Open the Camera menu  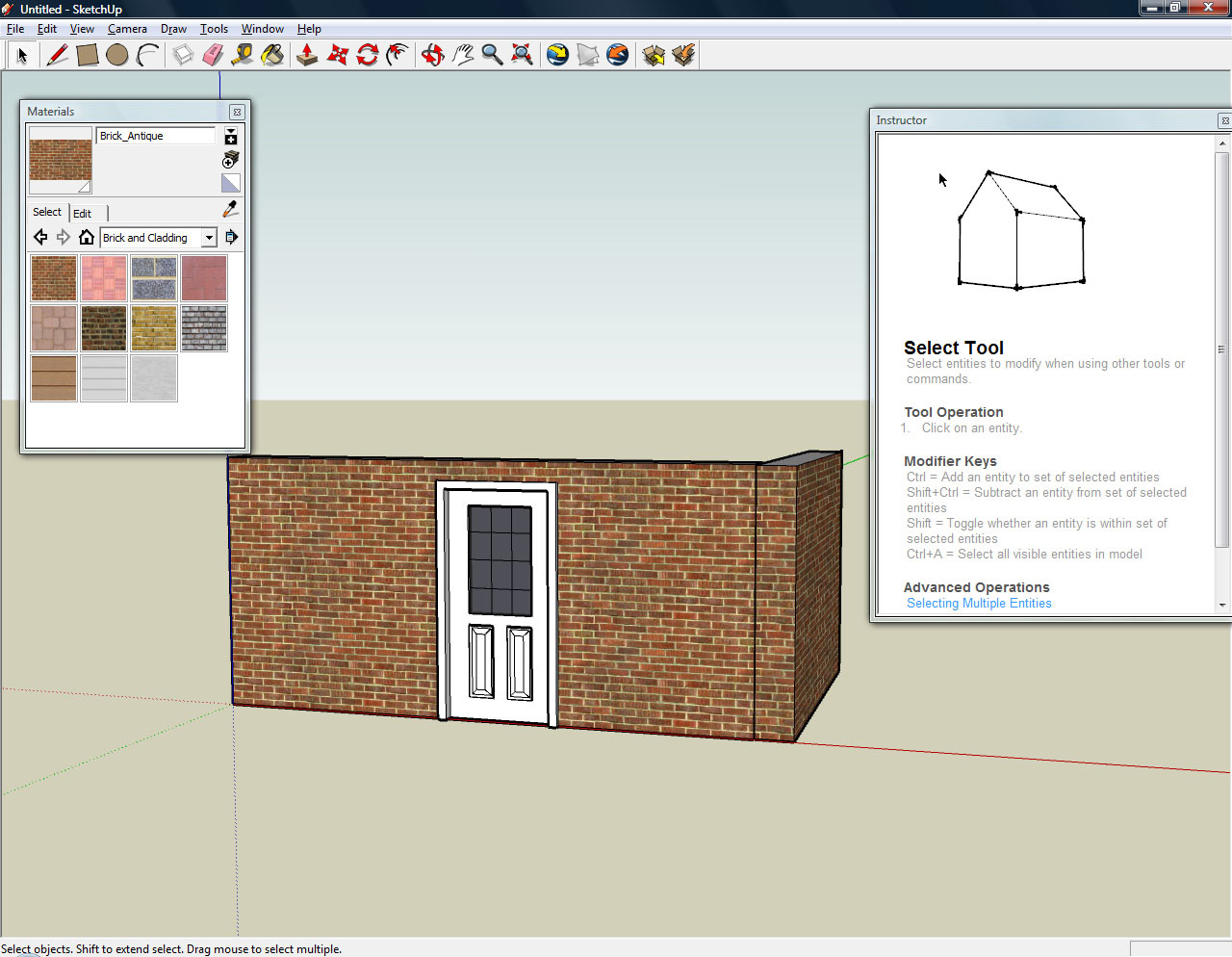(x=127, y=29)
